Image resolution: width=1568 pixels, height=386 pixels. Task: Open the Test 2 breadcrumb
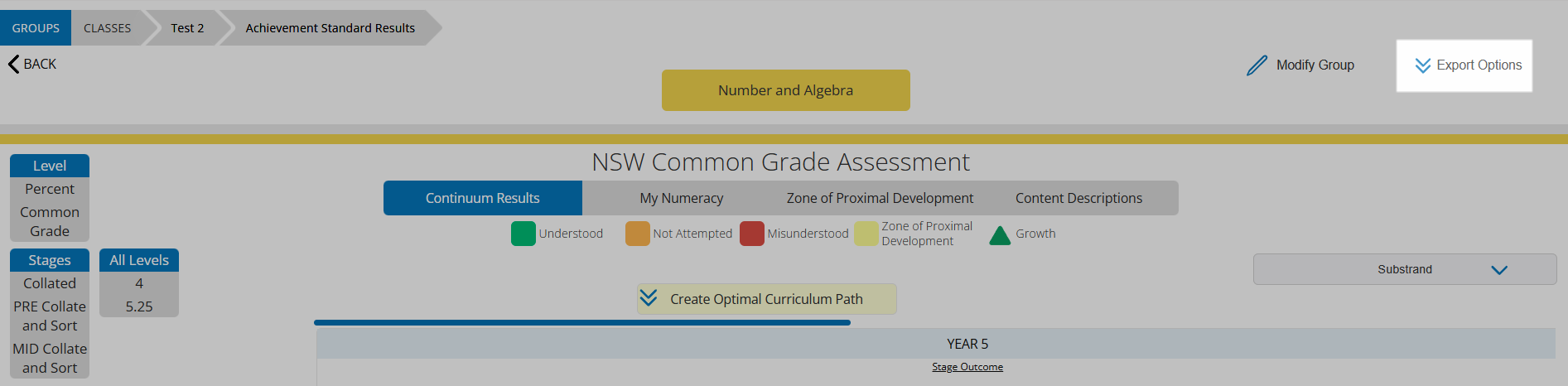pyautogui.click(x=187, y=28)
